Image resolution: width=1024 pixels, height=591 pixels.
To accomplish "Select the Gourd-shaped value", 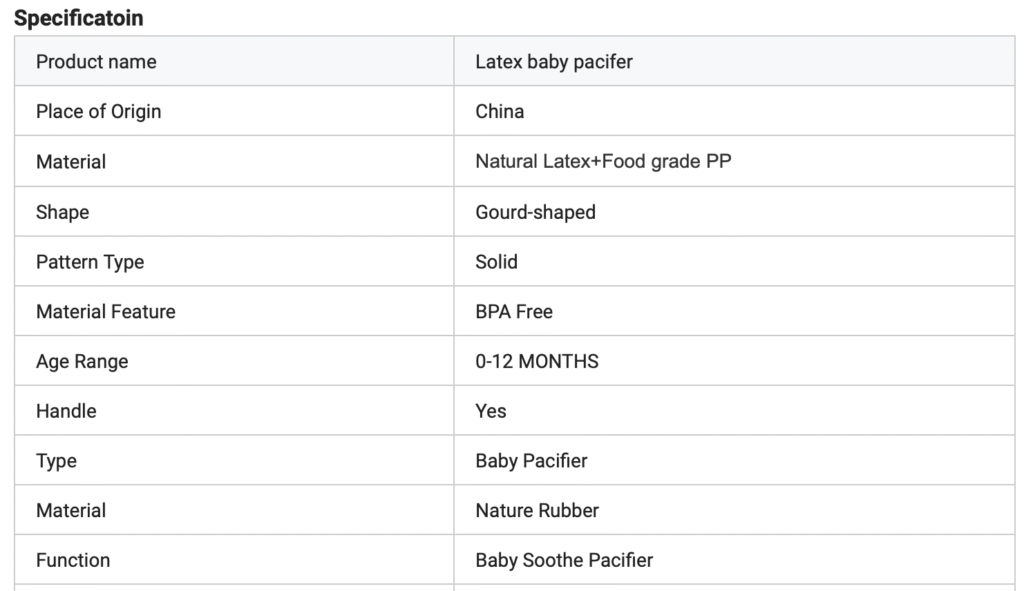I will point(535,212).
